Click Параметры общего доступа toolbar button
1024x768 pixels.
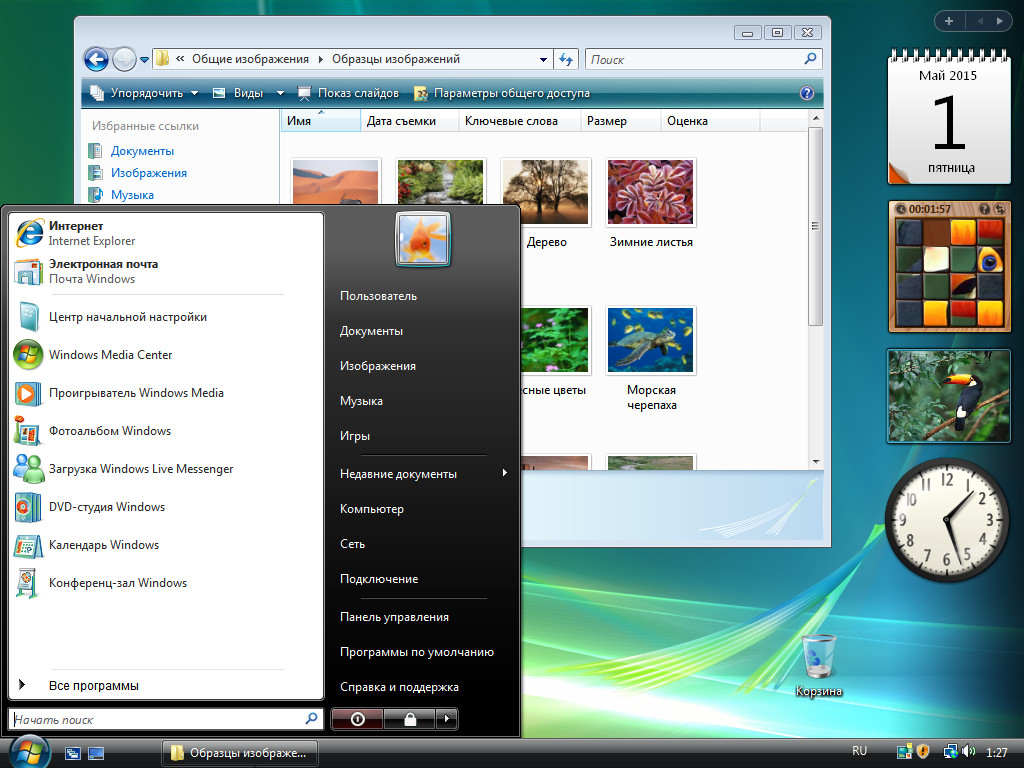coord(502,93)
